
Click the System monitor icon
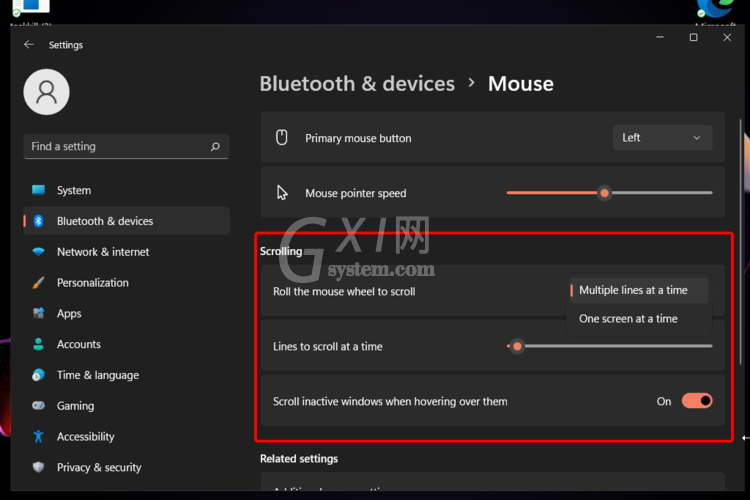point(38,190)
